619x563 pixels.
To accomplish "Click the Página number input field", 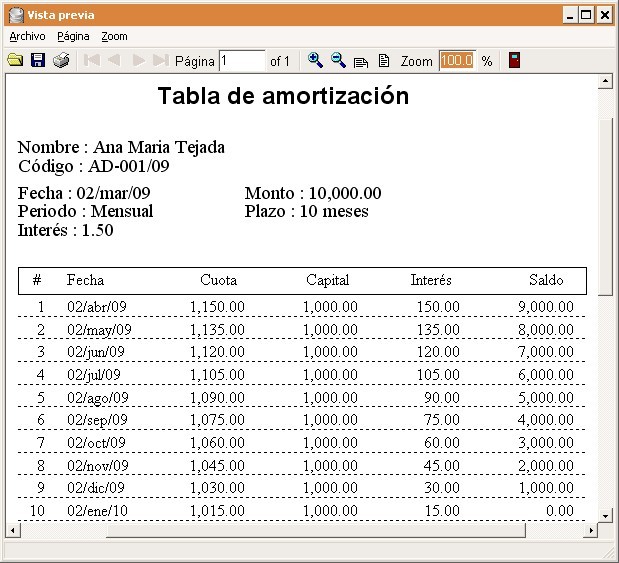I will [242, 61].
